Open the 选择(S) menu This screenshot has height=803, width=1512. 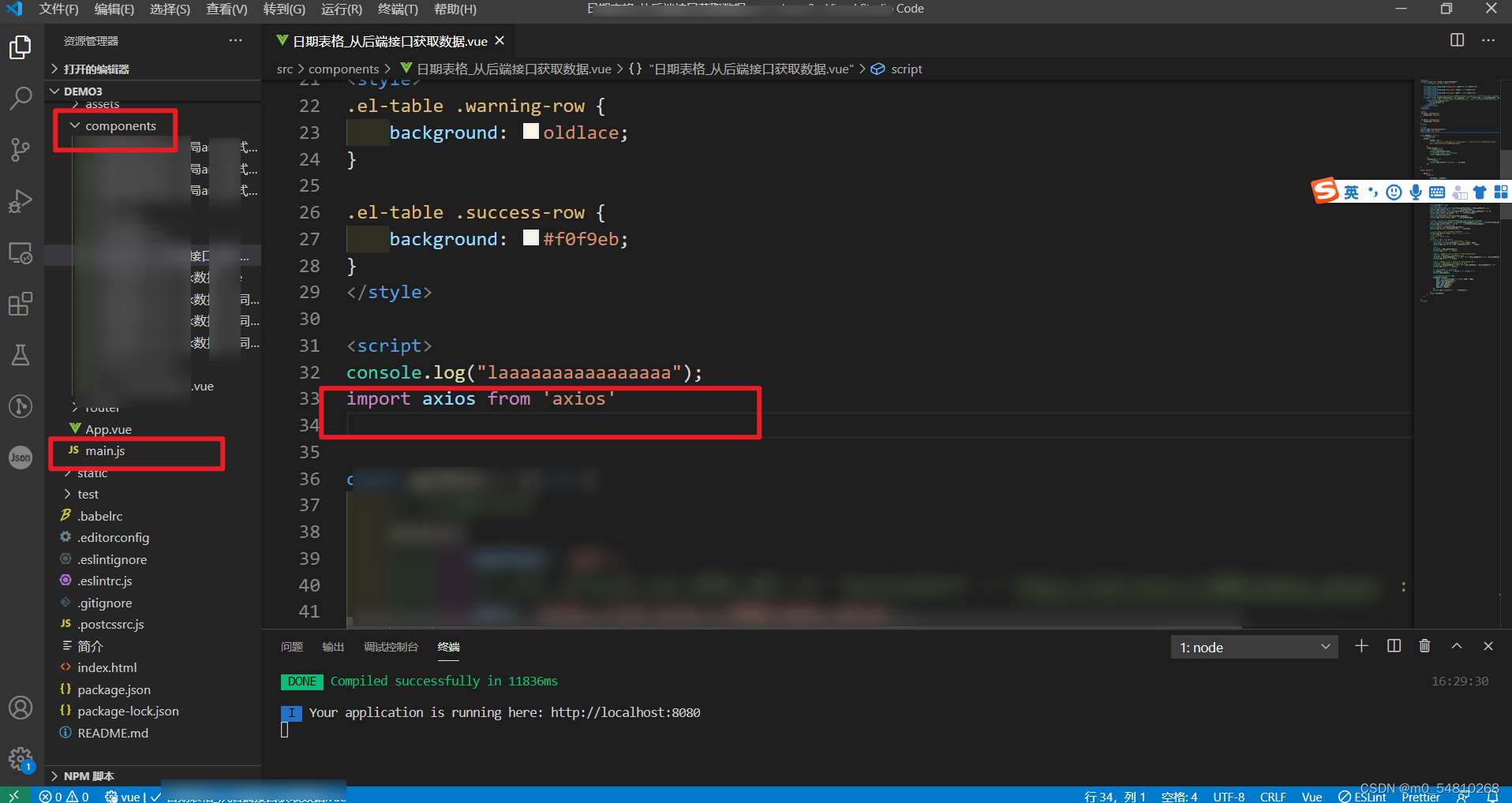170,9
